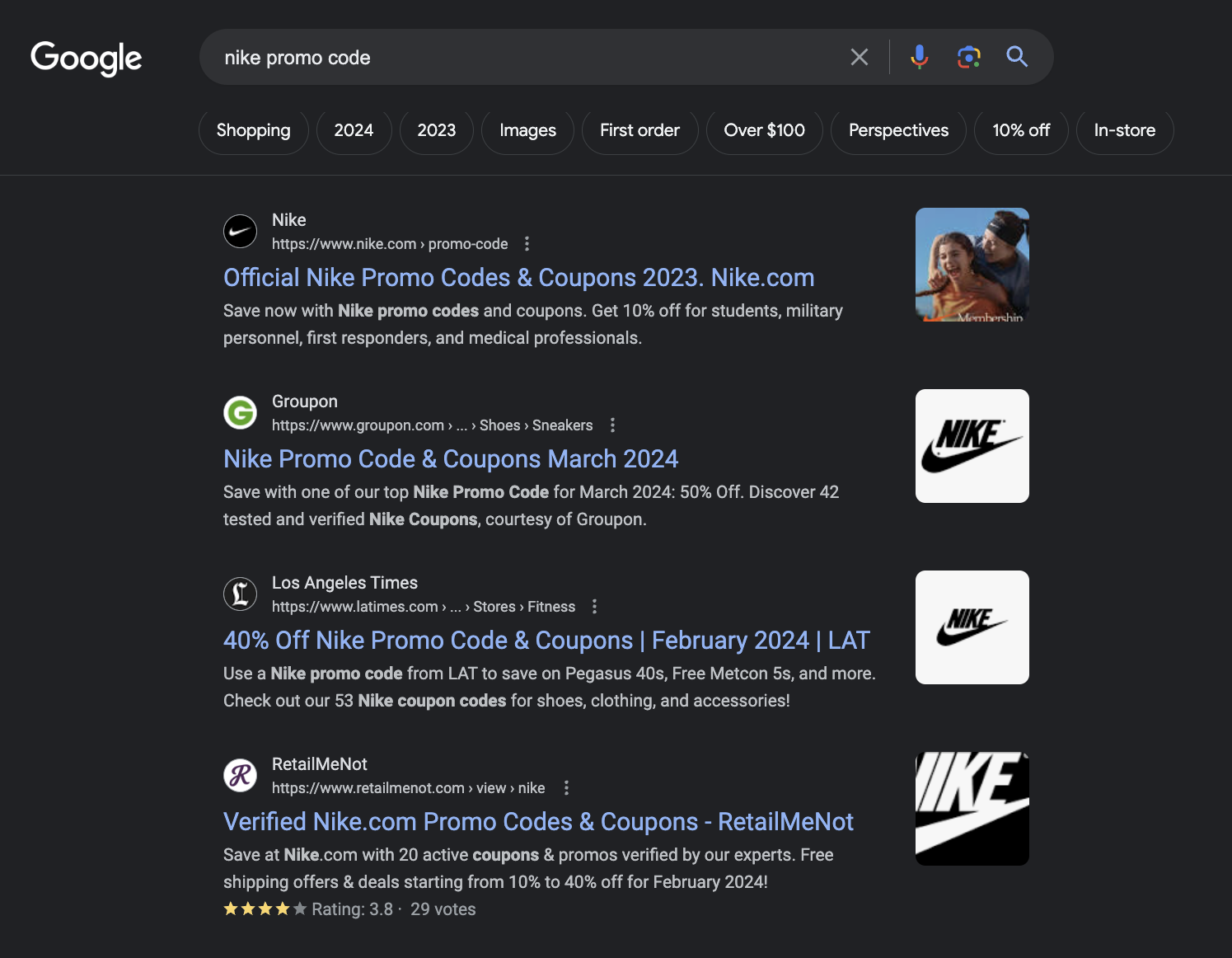This screenshot has width=1232, height=958.
Task: Select the Shopping filter chip
Action: (x=254, y=130)
